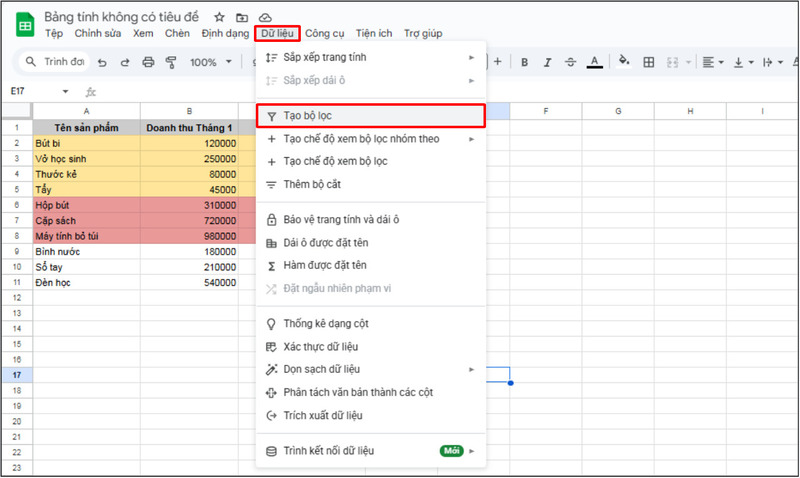800x478 pixels.
Task: Select column A header
Action: click(x=86, y=111)
